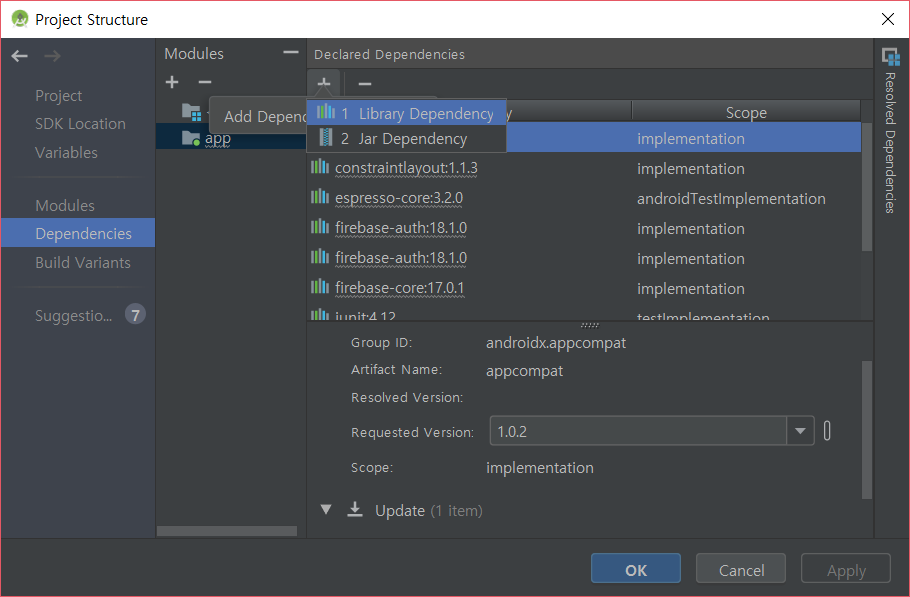The height and width of the screenshot is (597, 910).
Task: Click the back navigation arrow
Action: coord(19,56)
